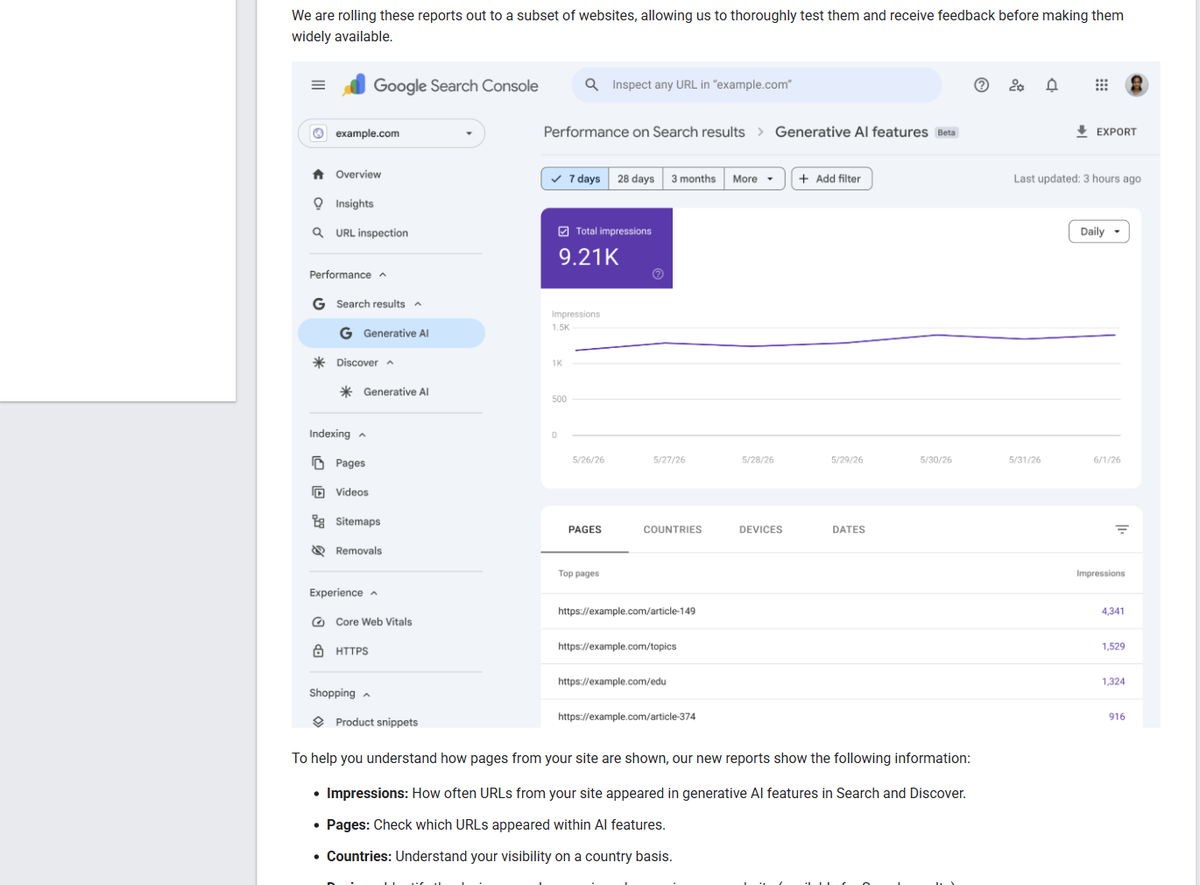This screenshot has width=1200, height=885.
Task: Select the Pages tab
Action: (585, 529)
